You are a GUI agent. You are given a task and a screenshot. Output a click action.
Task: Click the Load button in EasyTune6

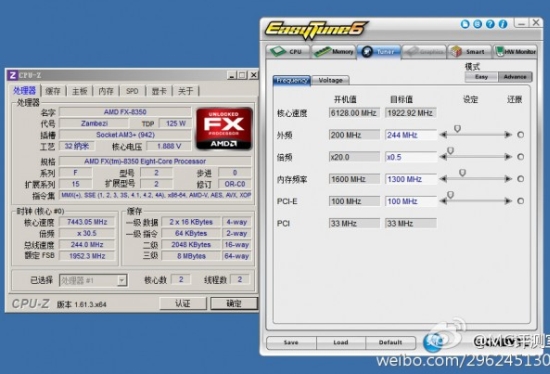[x=341, y=342]
